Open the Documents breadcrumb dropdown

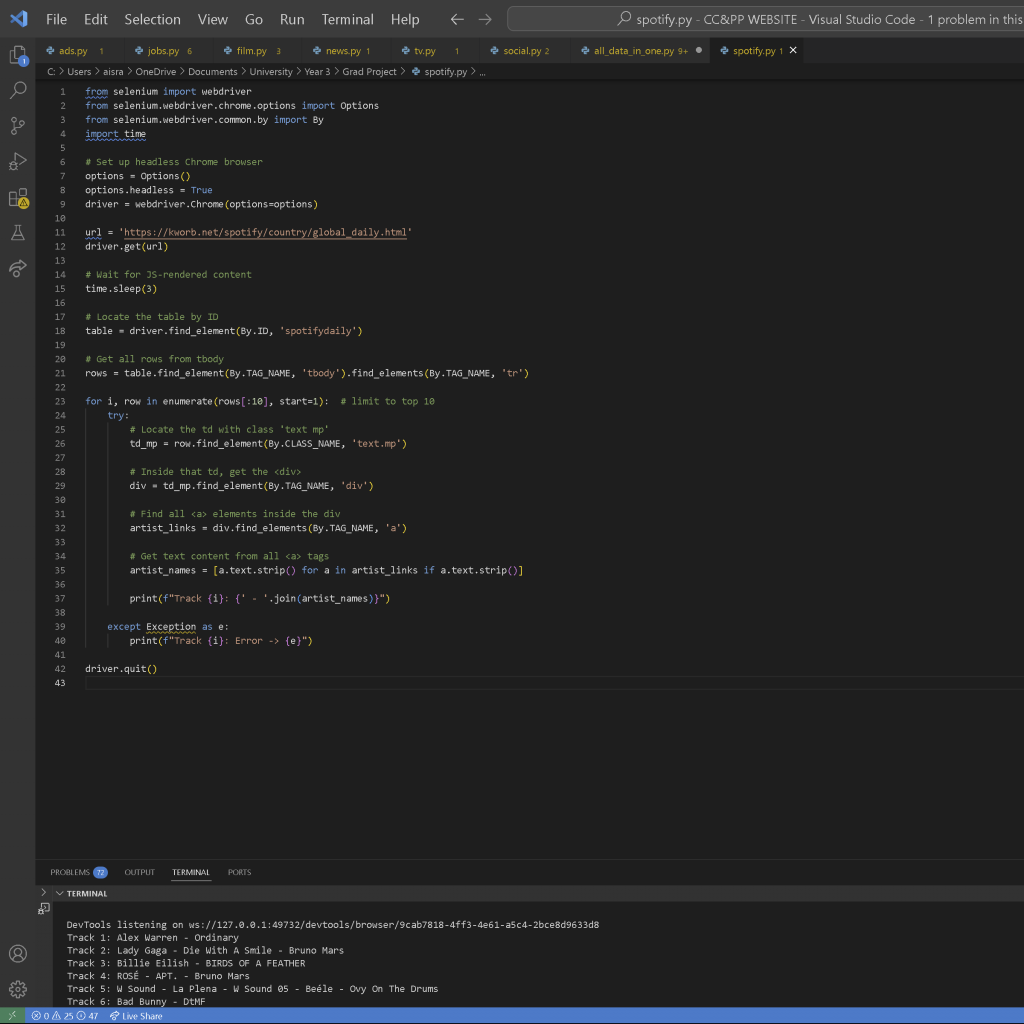click(x=213, y=72)
